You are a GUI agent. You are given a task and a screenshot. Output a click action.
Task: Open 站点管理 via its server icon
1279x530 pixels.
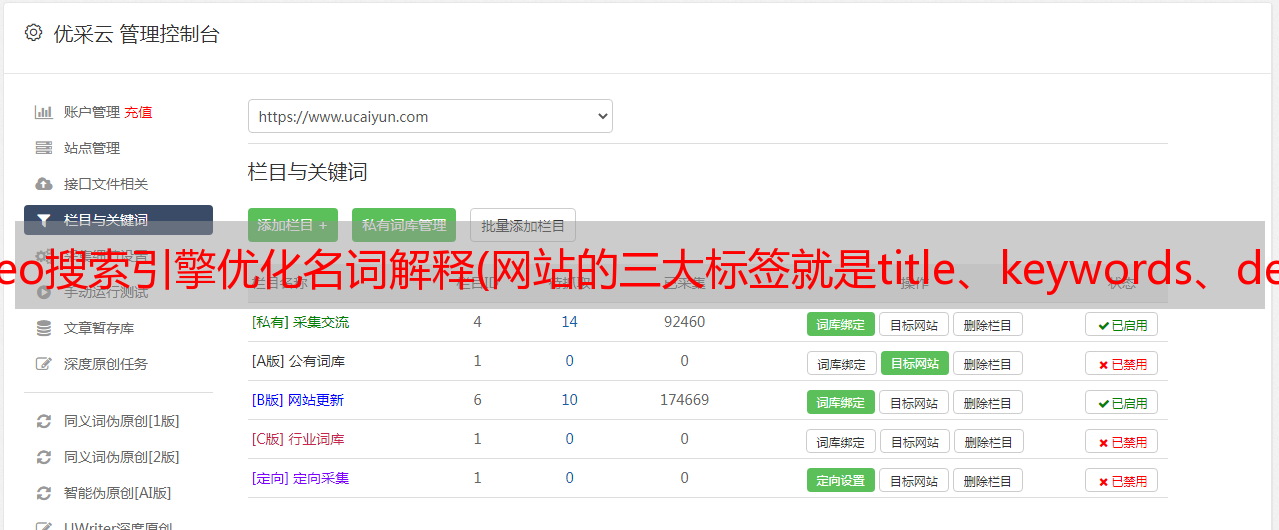44,148
